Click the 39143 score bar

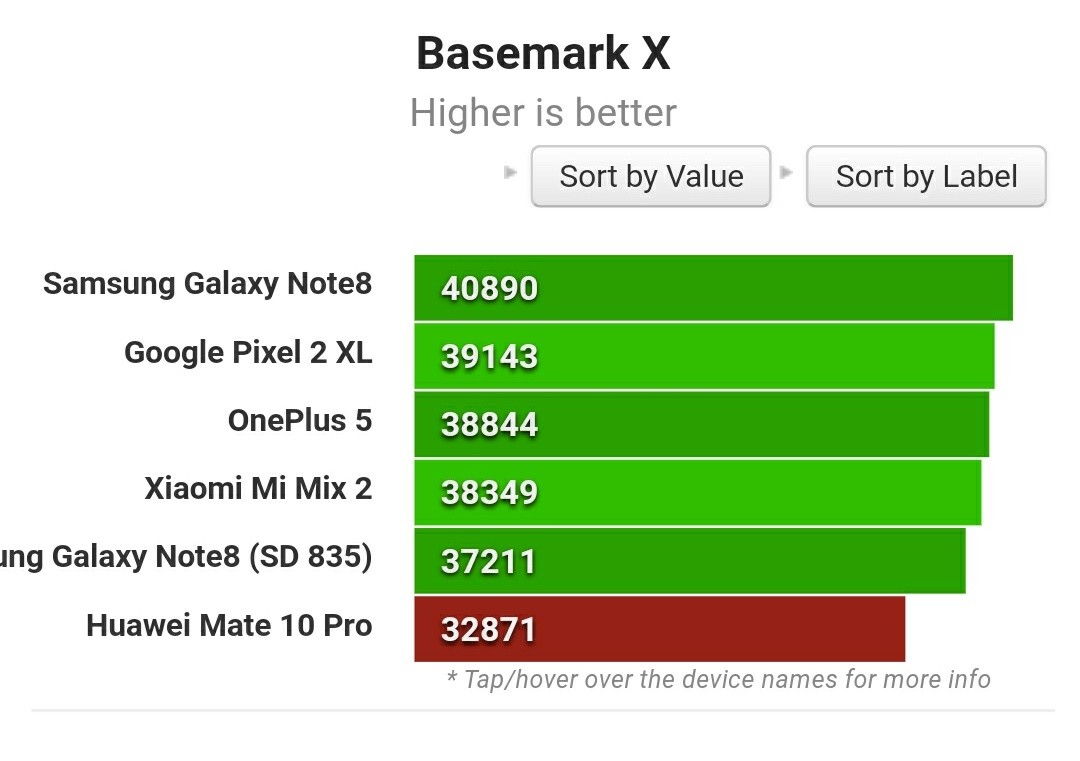click(x=705, y=356)
